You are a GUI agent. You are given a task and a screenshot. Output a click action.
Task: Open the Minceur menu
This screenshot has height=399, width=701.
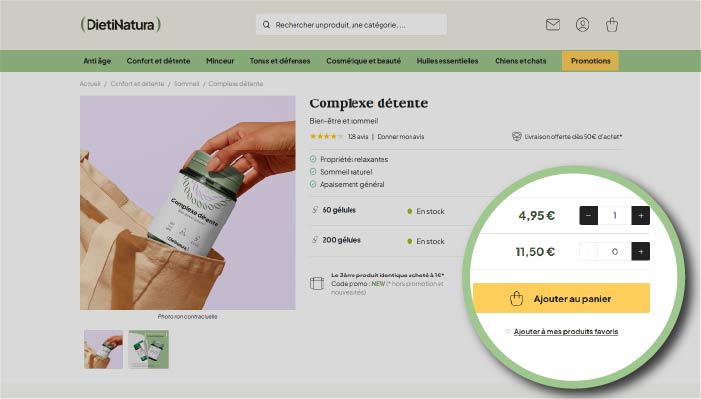pyautogui.click(x=220, y=61)
